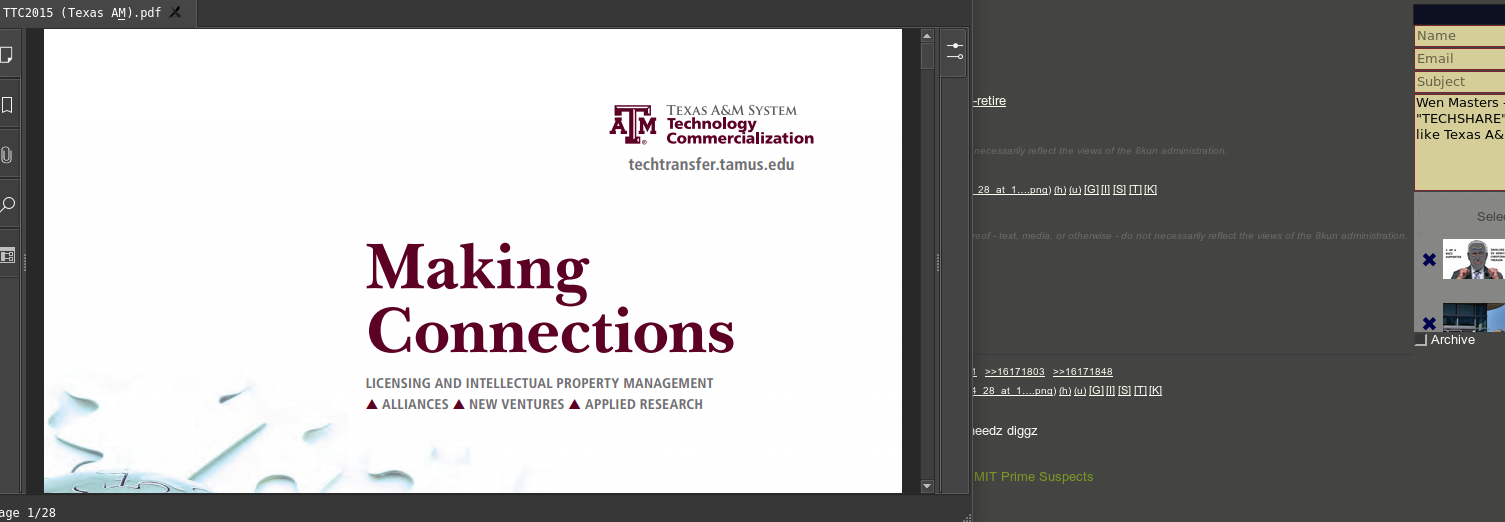1505x522 pixels.
Task: Remove the first attached image with X
Action: coord(1429,260)
